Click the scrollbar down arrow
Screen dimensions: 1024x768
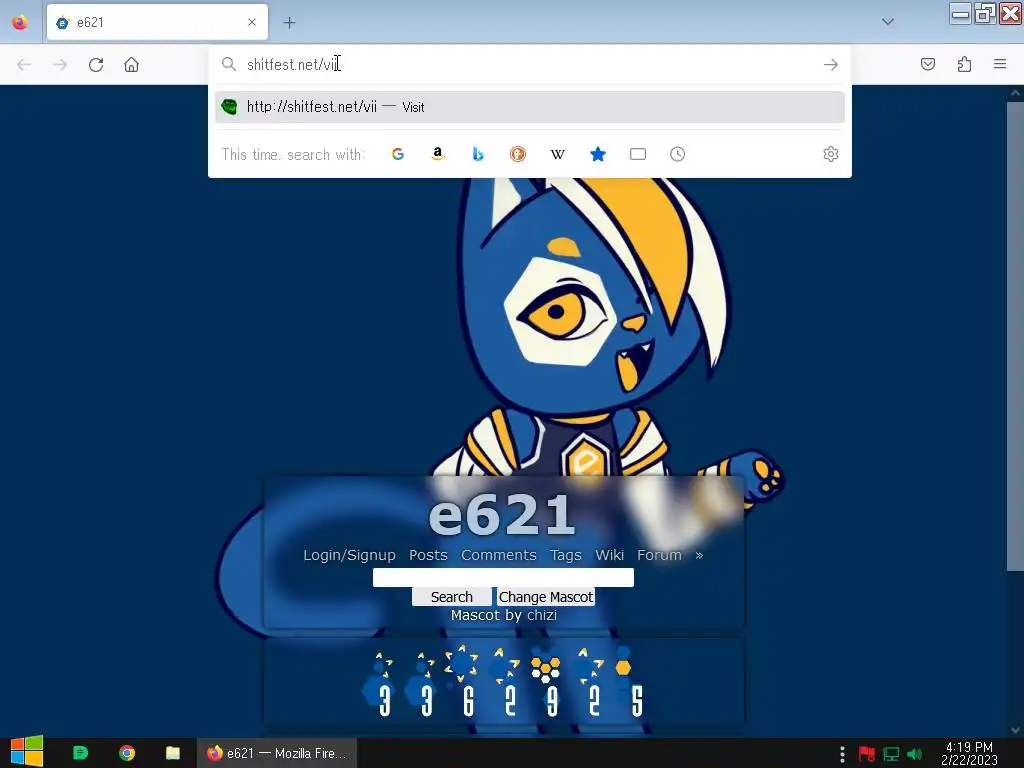1016,729
